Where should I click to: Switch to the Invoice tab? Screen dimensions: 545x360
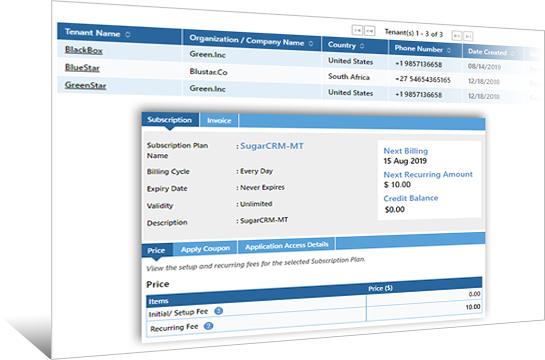coord(219,121)
